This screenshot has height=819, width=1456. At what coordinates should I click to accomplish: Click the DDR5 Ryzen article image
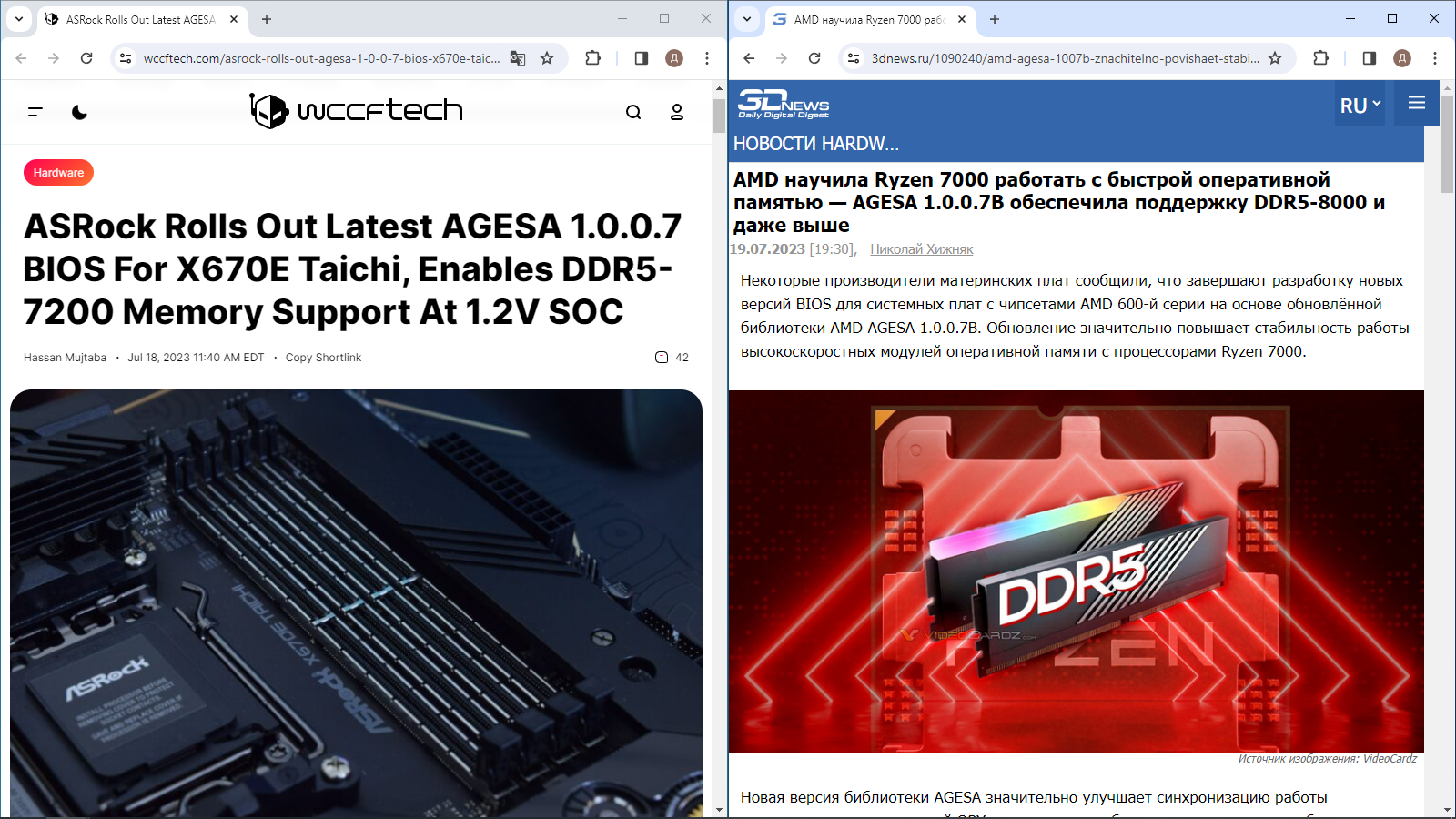(1077, 571)
